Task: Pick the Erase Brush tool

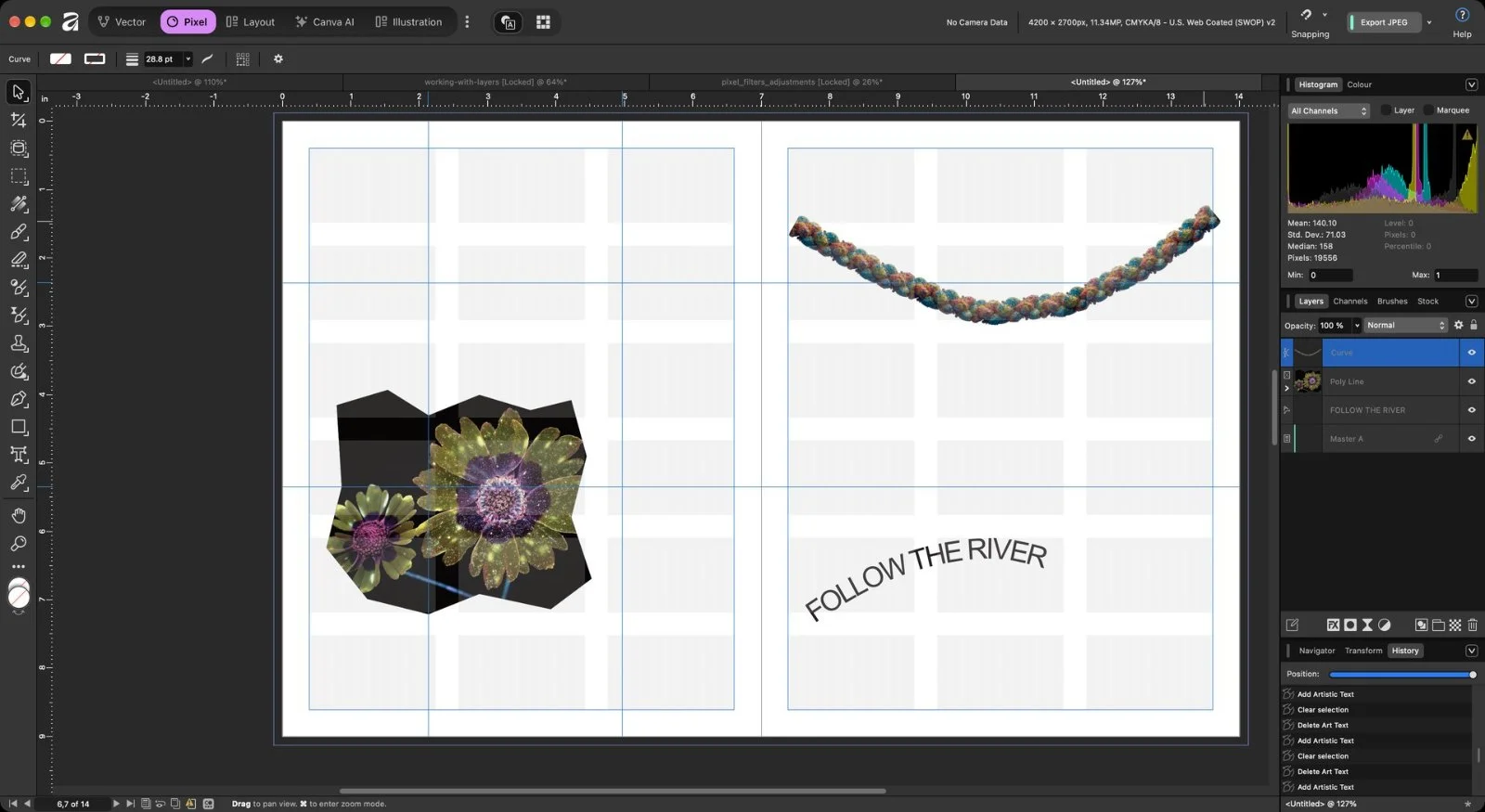Action: point(19,260)
